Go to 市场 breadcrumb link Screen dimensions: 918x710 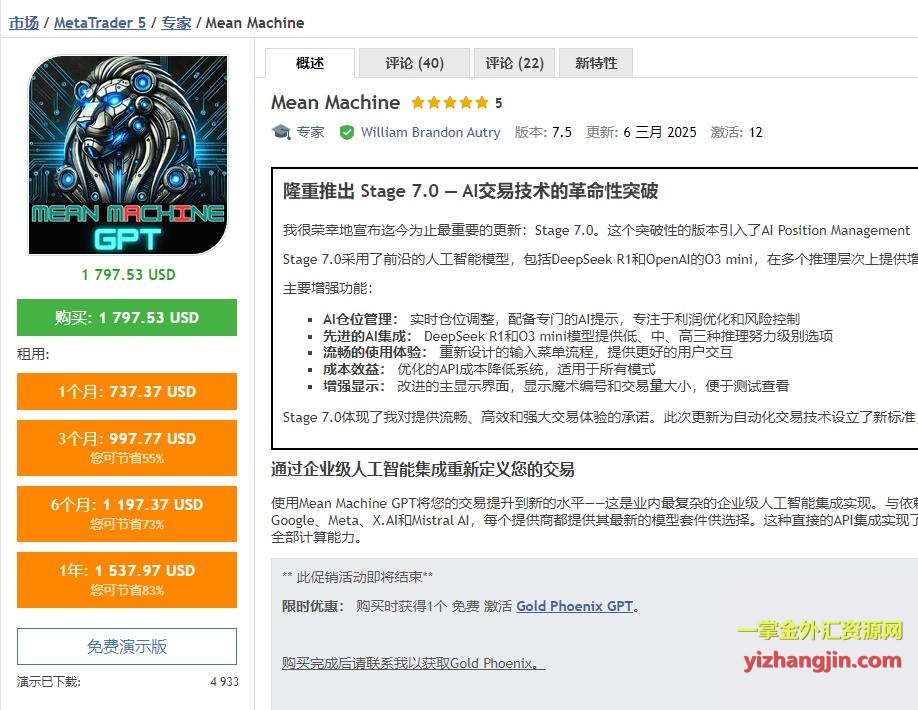pos(24,23)
